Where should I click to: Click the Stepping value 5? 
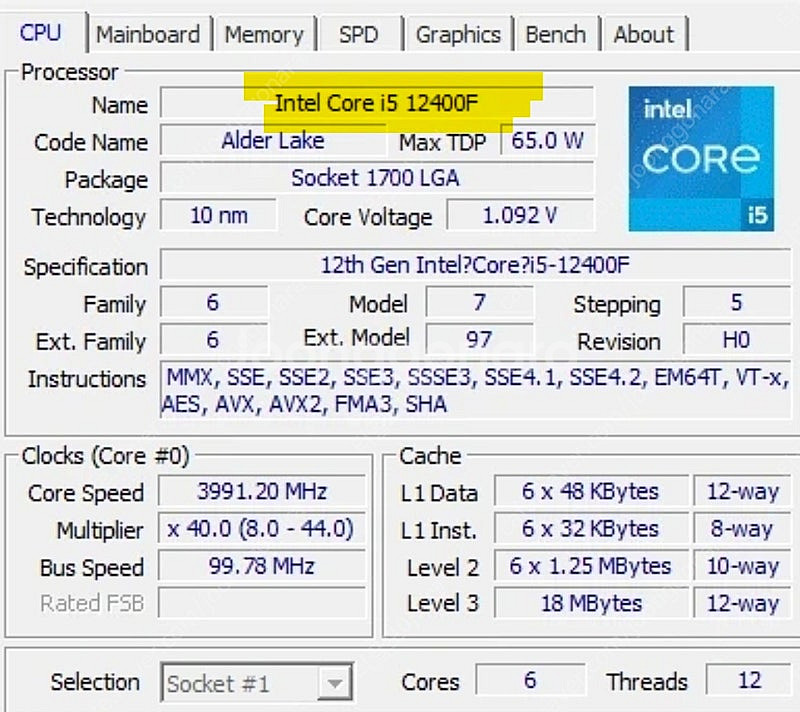click(737, 302)
